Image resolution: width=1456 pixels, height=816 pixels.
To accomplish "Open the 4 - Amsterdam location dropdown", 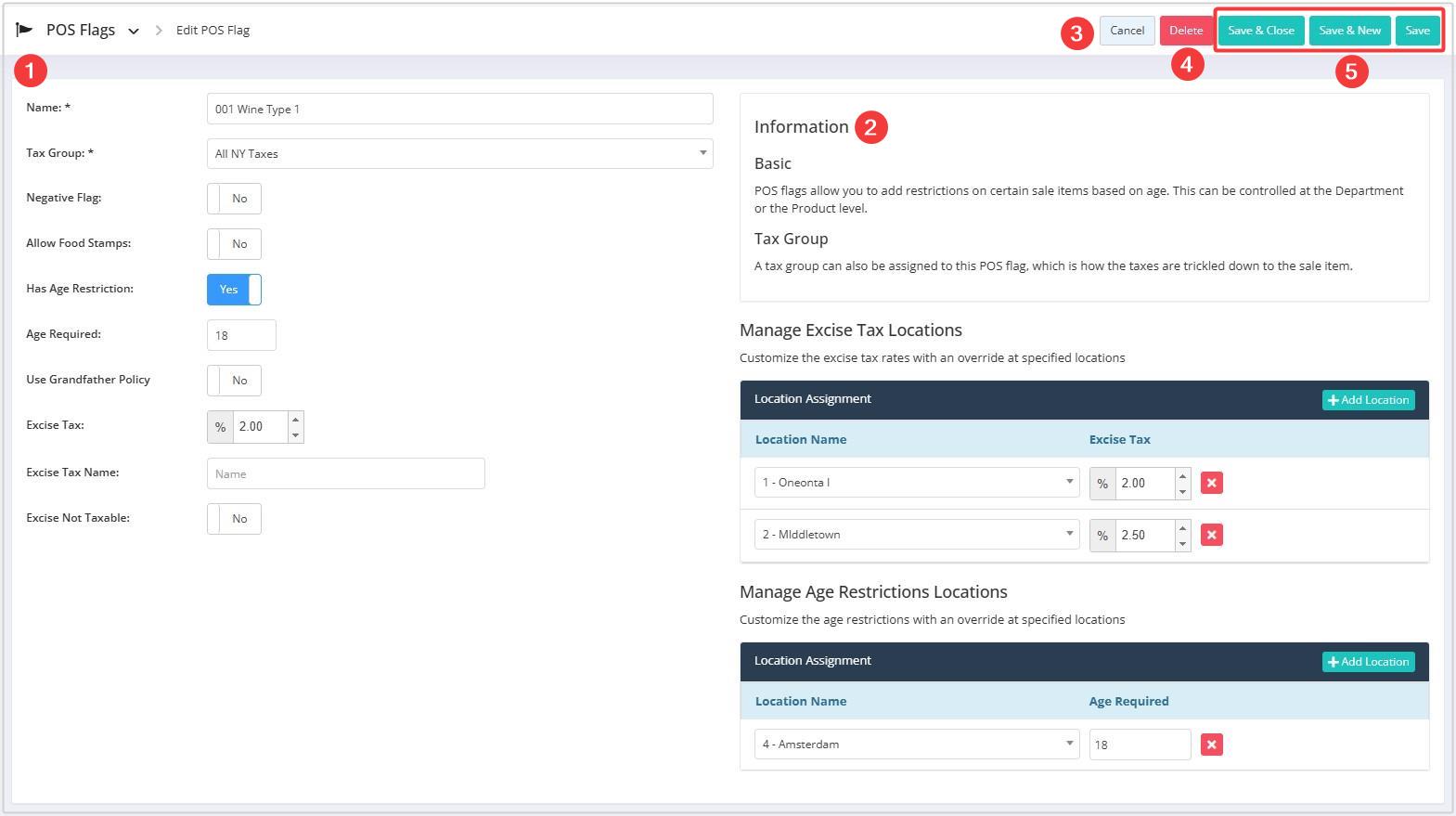I will pos(916,745).
